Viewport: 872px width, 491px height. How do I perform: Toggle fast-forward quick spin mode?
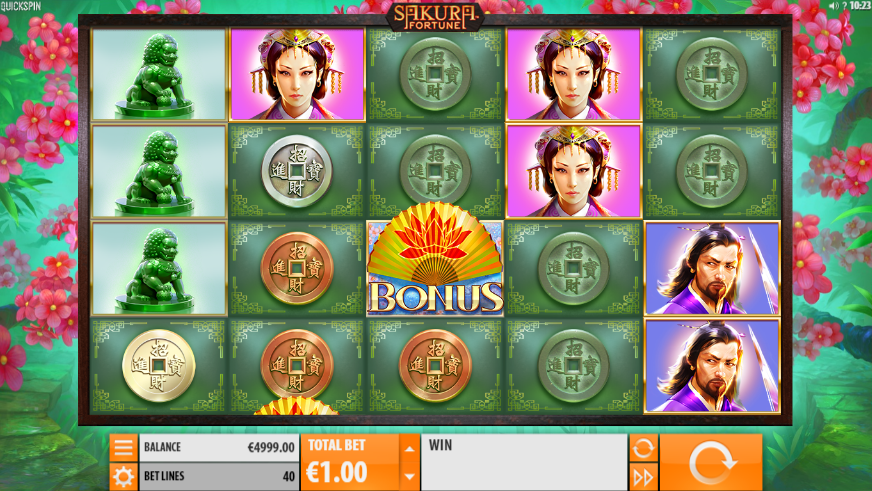[643, 477]
